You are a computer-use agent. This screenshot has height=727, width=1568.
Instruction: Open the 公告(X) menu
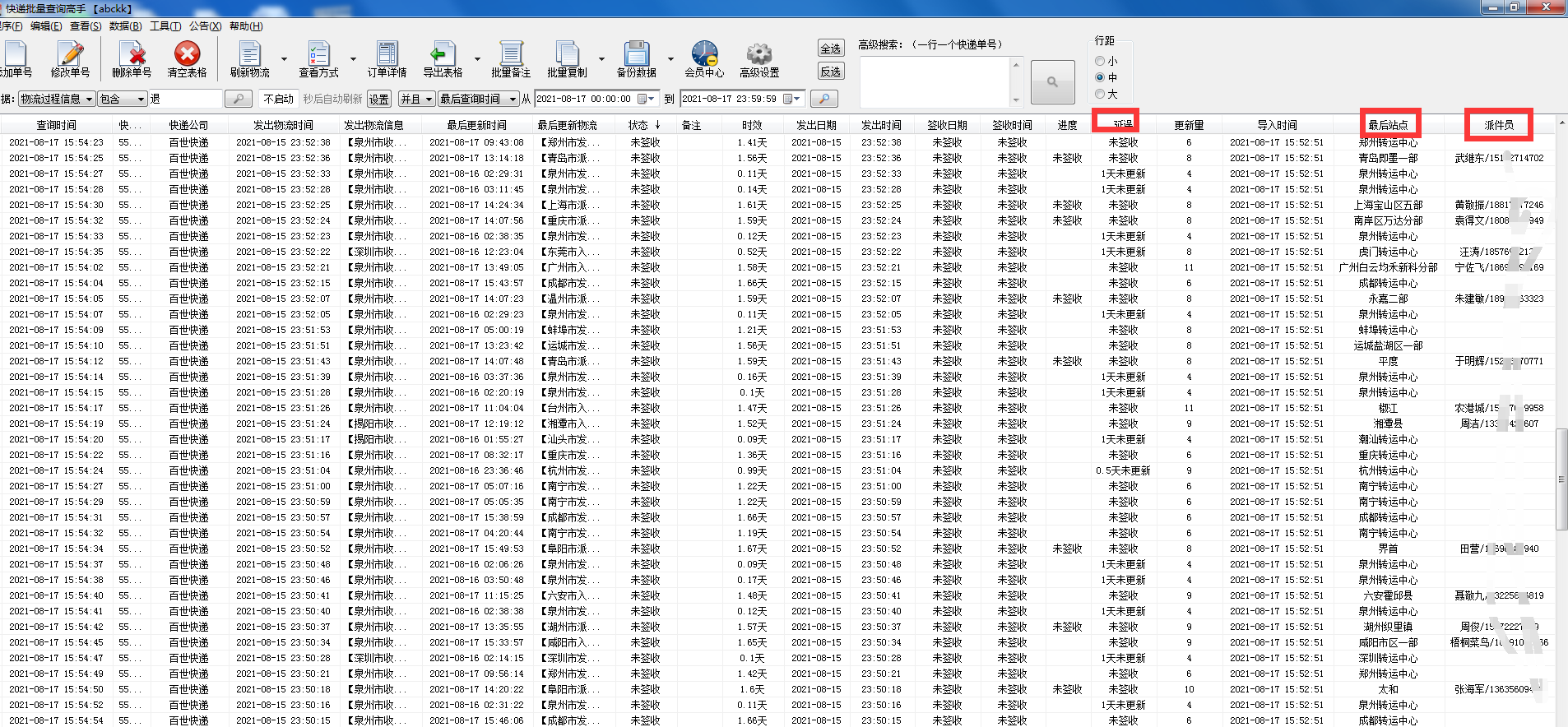tap(205, 26)
